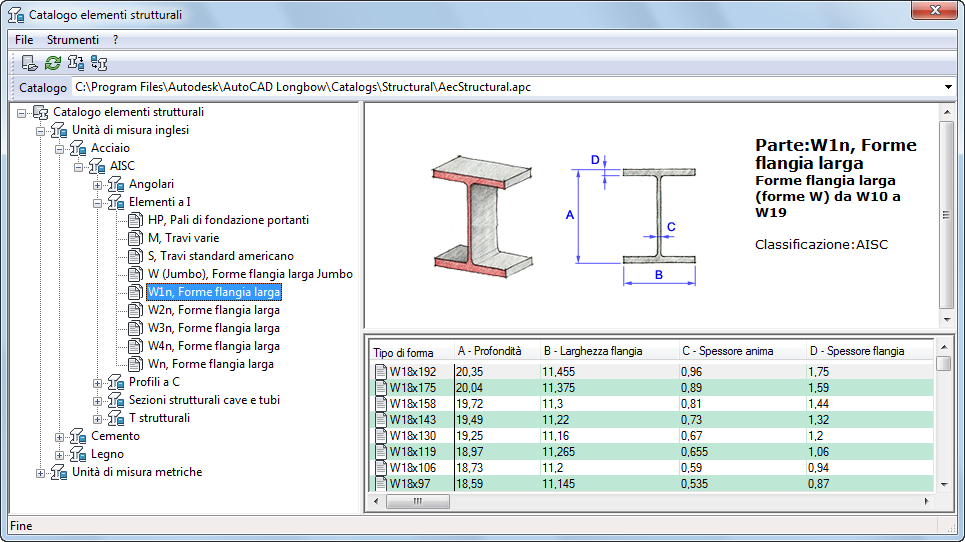Select W (Jumbo), Forme flangia larga Jumbo

tap(250, 274)
